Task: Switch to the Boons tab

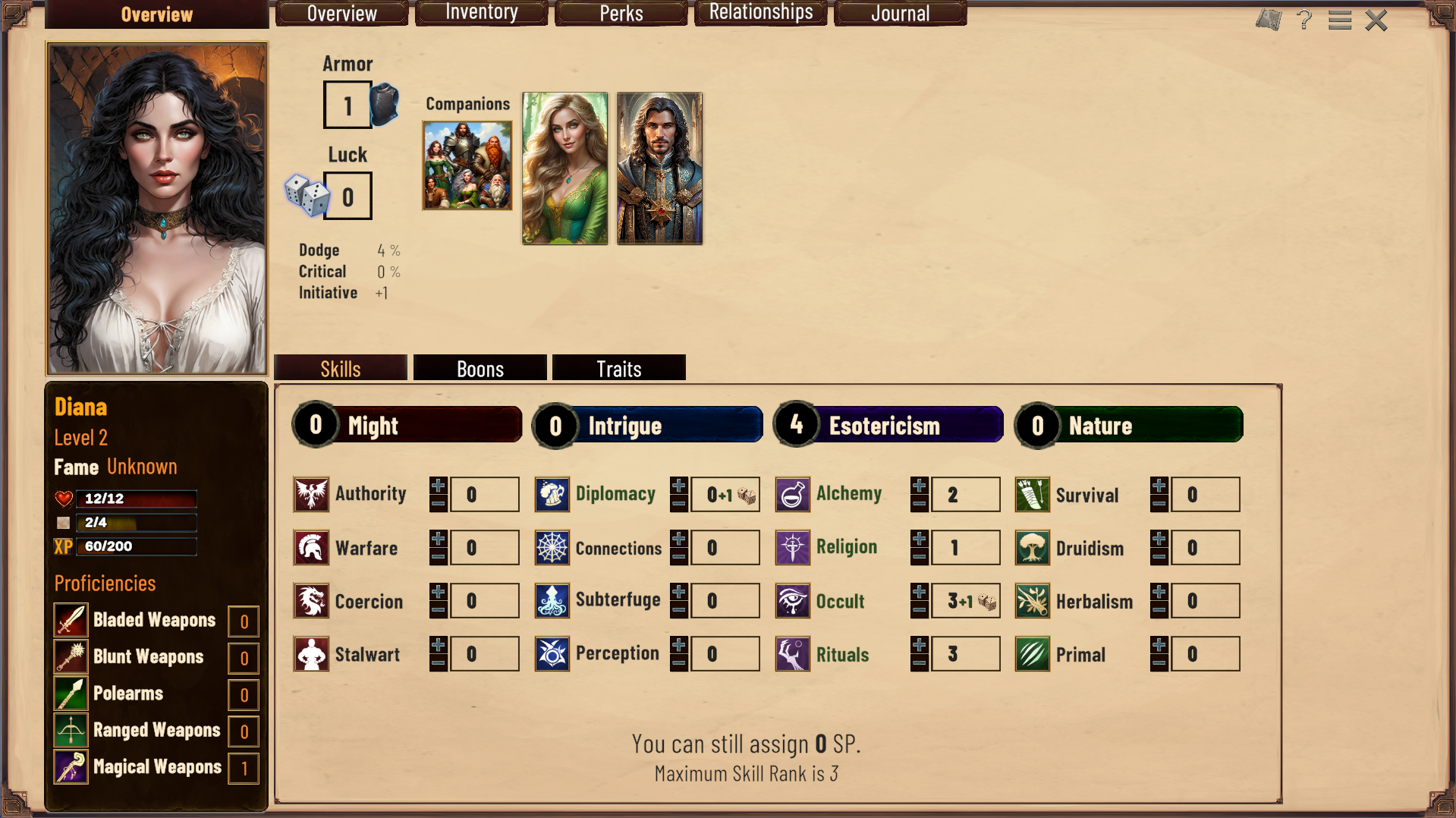Action: [480, 368]
